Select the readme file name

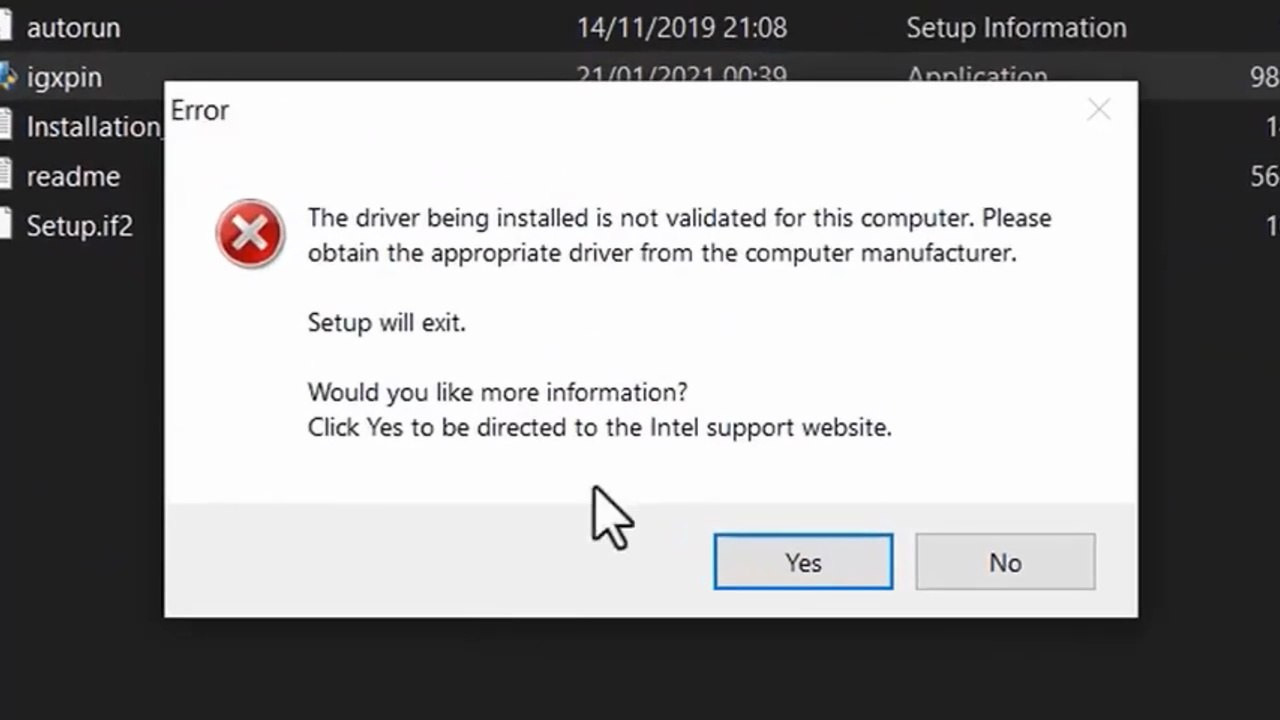tap(73, 176)
